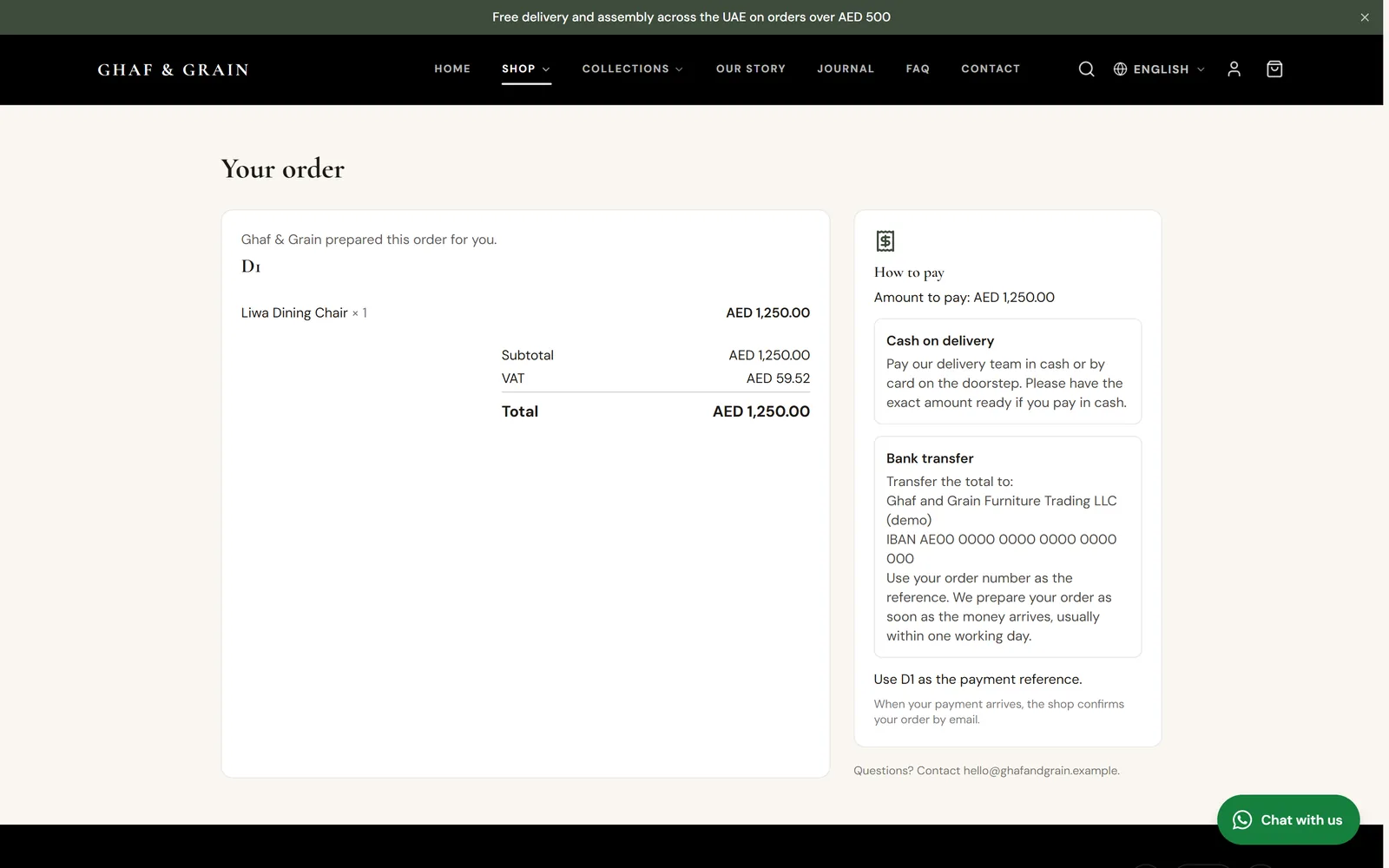Click the order number D1 heading

[x=251, y=266]
